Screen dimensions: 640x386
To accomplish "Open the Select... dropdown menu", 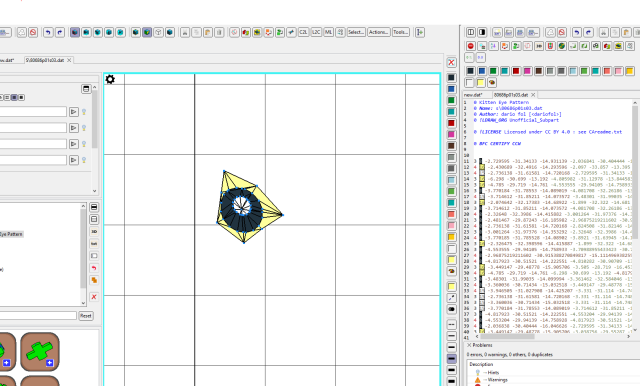I will point(356,32).
